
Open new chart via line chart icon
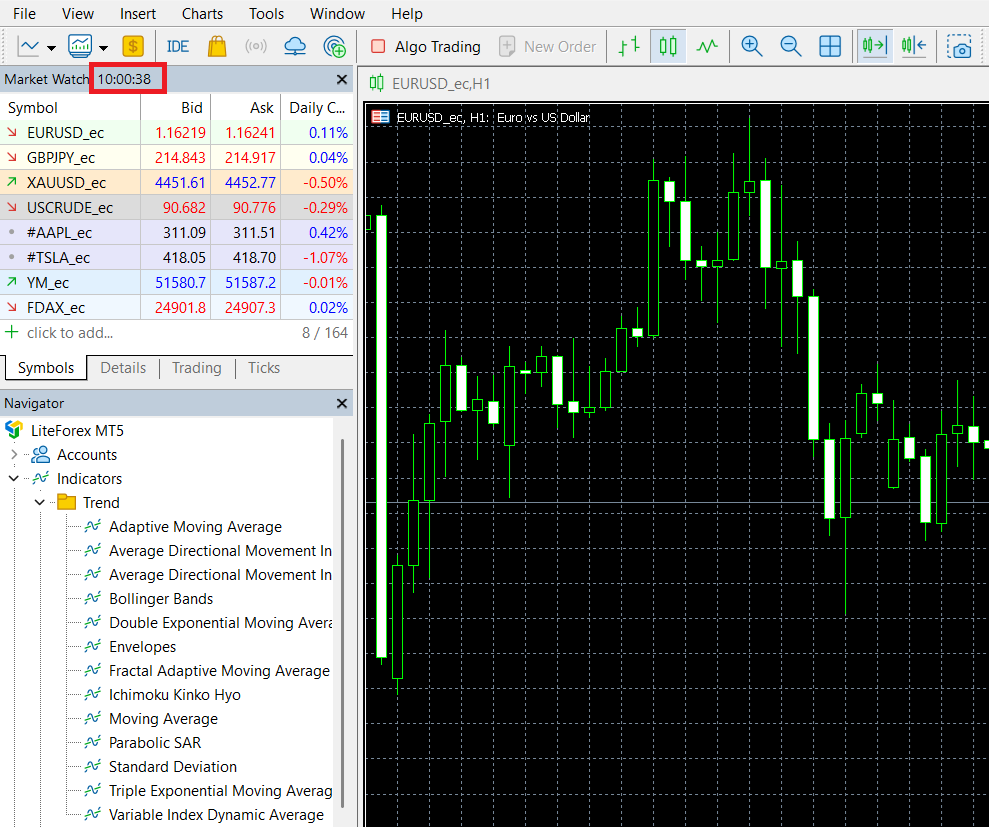29,47
